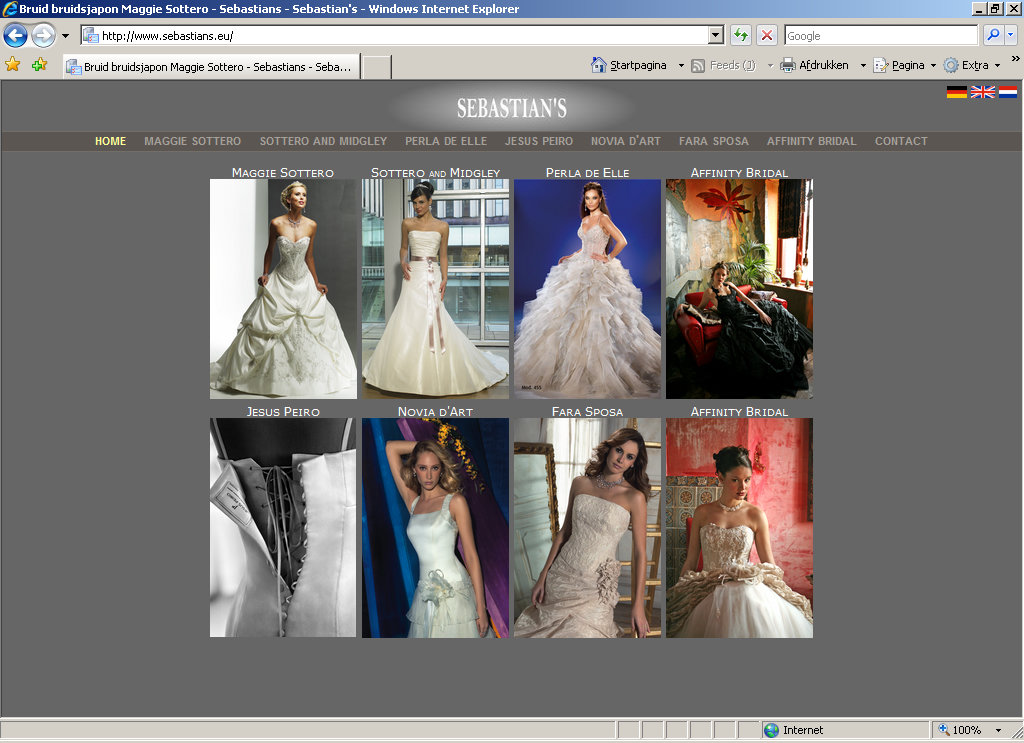
Task: Click the green Refresh page icon
Action: 741,35
